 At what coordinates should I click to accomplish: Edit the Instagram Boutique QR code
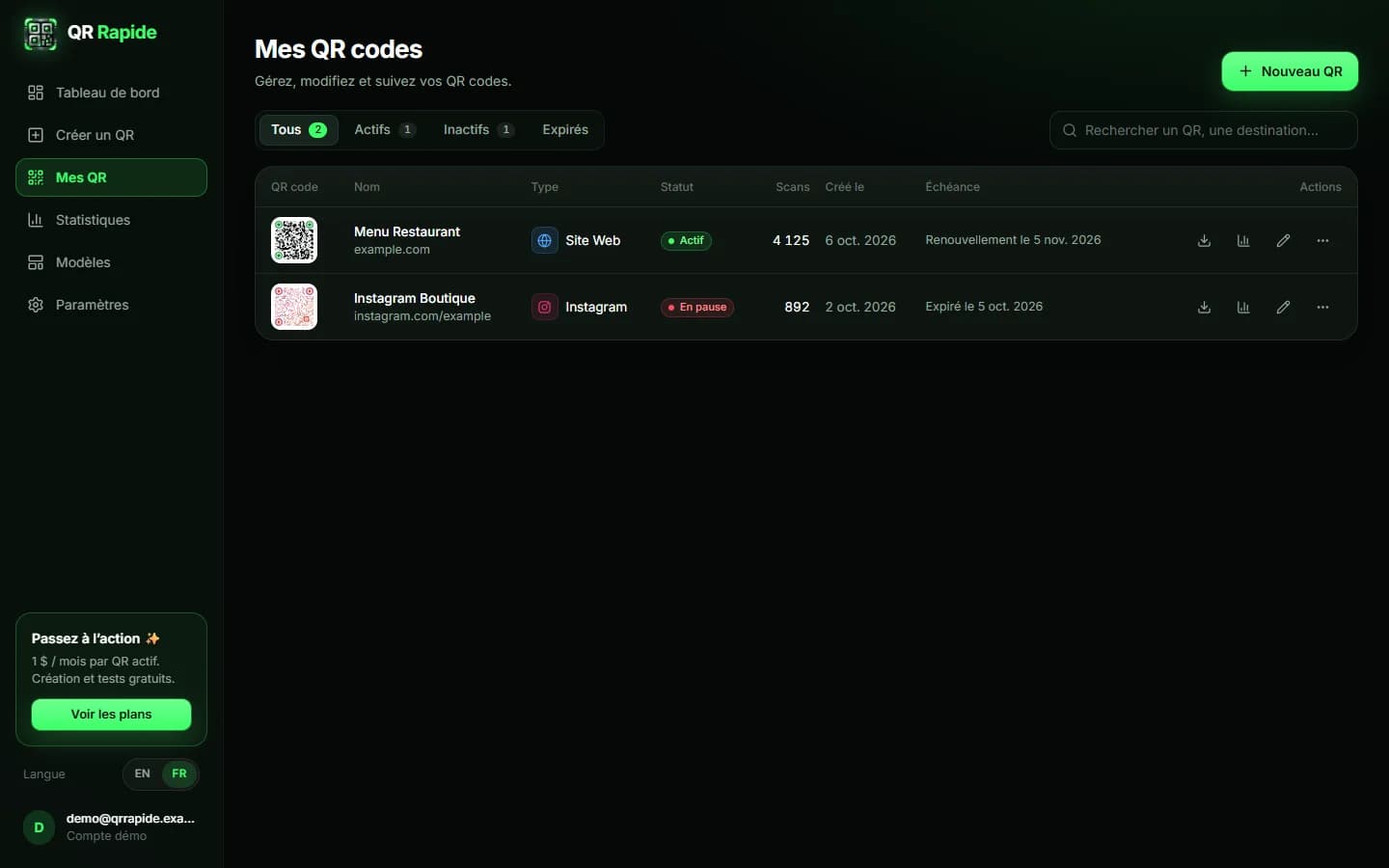[1283, 307]
